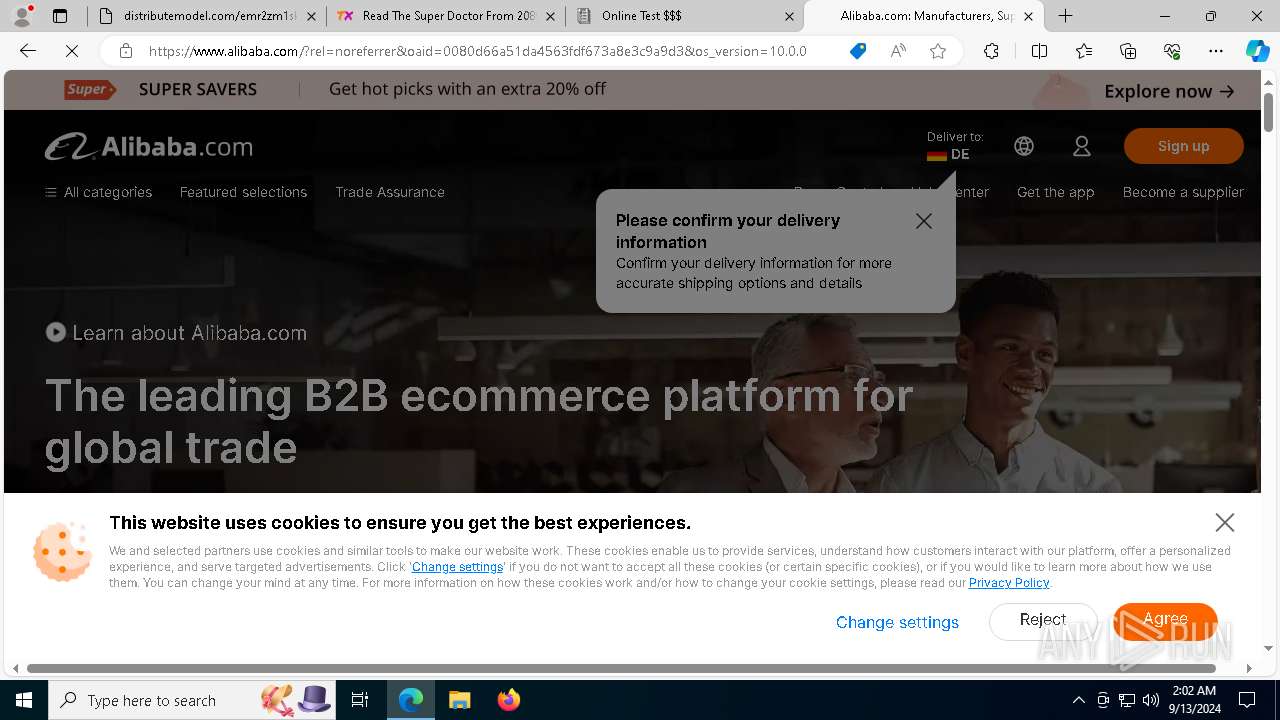This screenshot has height=720, width=1280.
Task: Click the address bar URL
Action: pos(477,51)
